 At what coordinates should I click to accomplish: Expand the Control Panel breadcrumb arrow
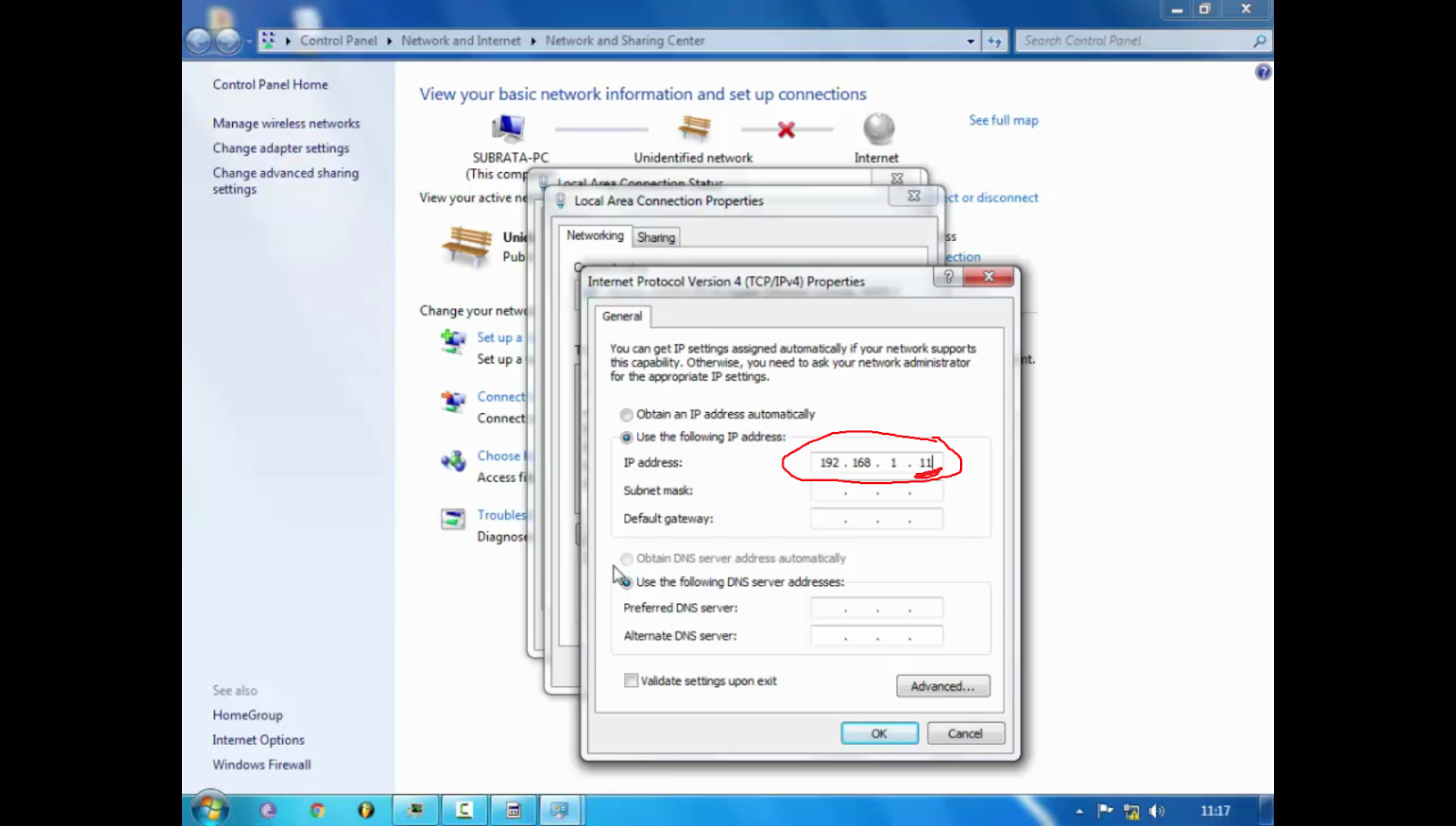pyautogui.click(x=389, y=40)
